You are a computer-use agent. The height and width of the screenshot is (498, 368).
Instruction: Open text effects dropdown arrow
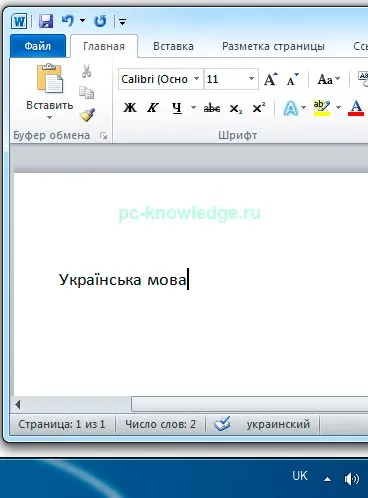point(303,107)
